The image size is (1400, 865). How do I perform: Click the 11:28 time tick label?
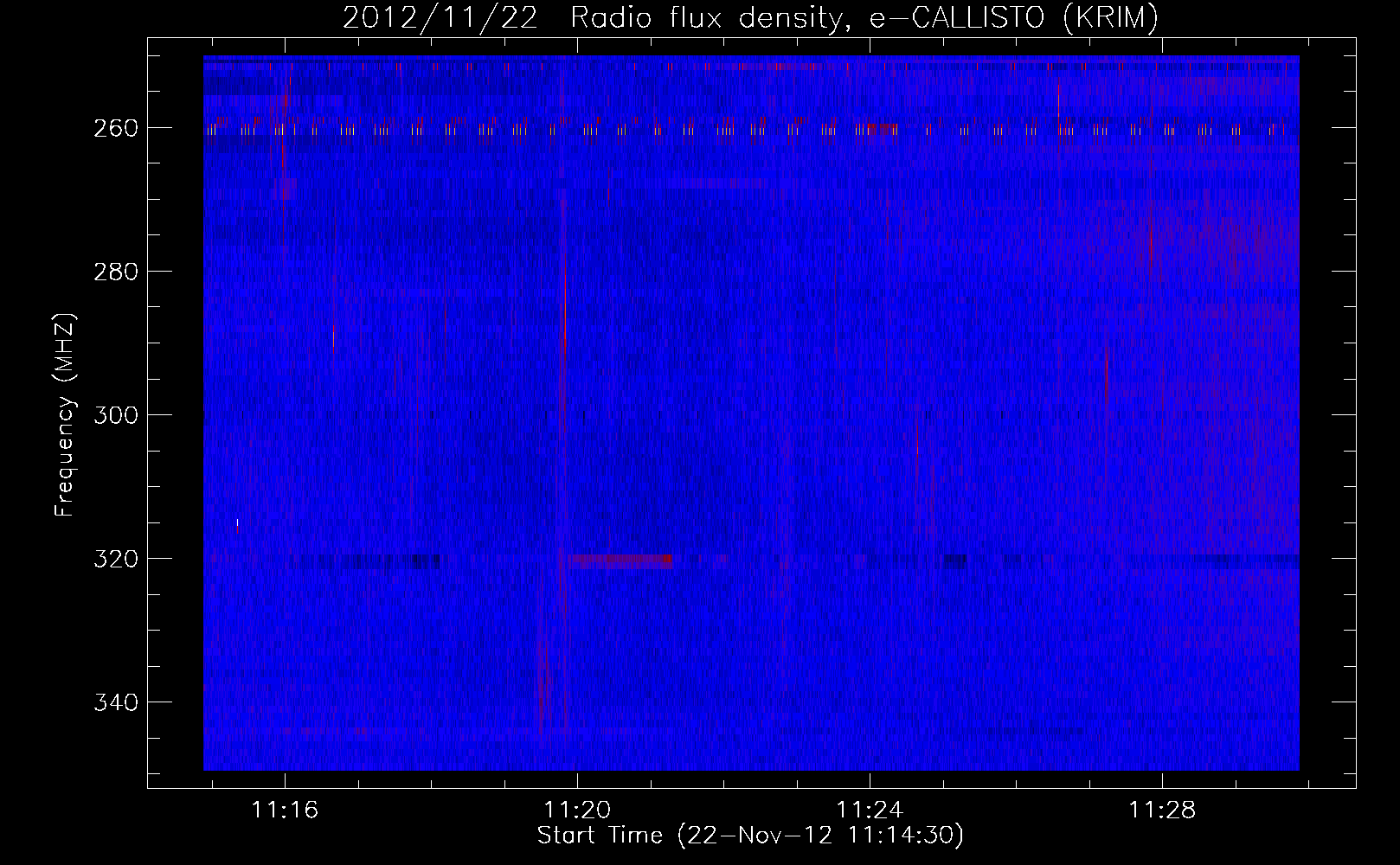coord(1162,810)
